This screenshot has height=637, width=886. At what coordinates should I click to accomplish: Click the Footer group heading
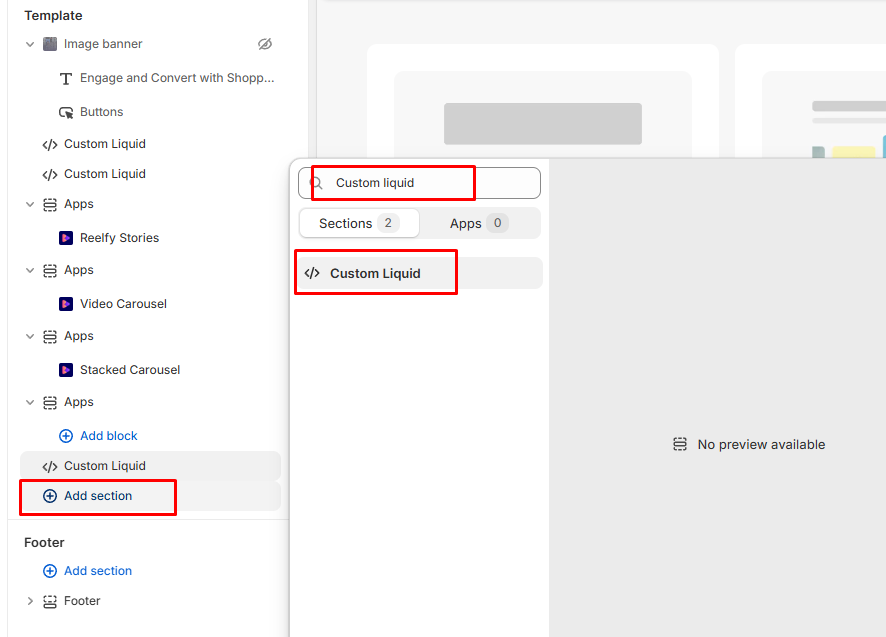click(x=44, y=543)
